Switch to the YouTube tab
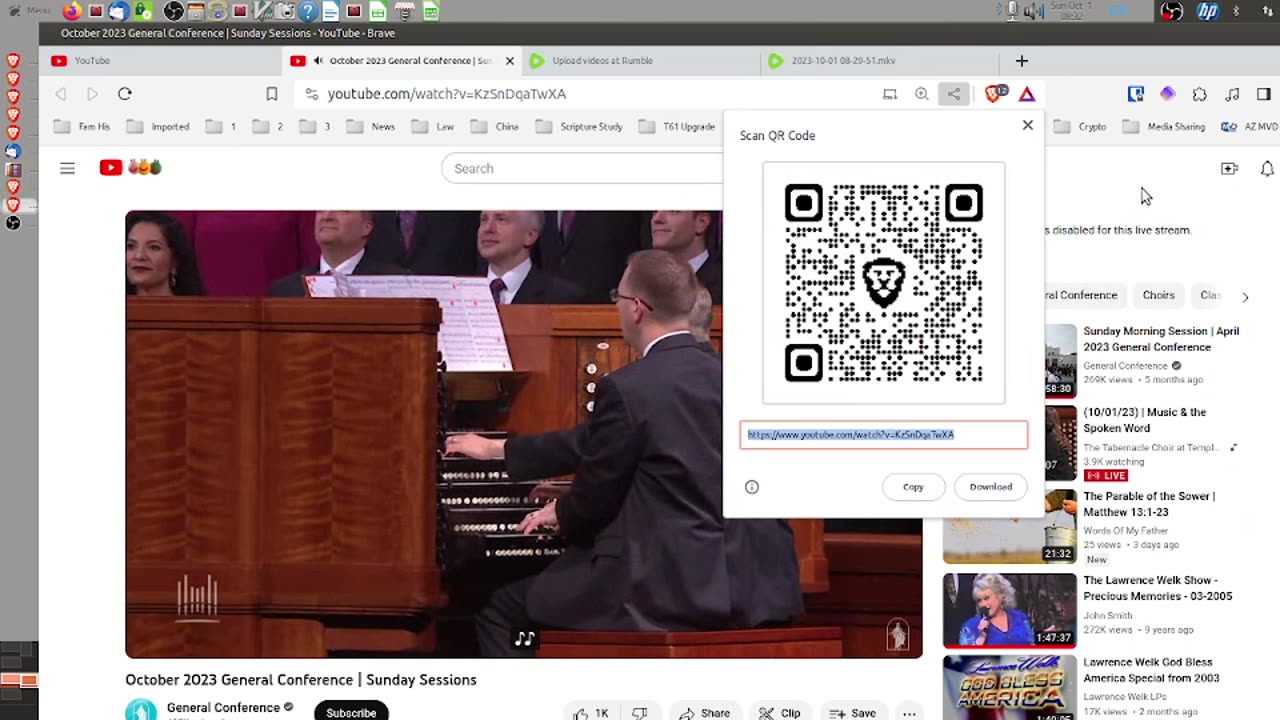1280x720 pixels. [x=160, y=61]
